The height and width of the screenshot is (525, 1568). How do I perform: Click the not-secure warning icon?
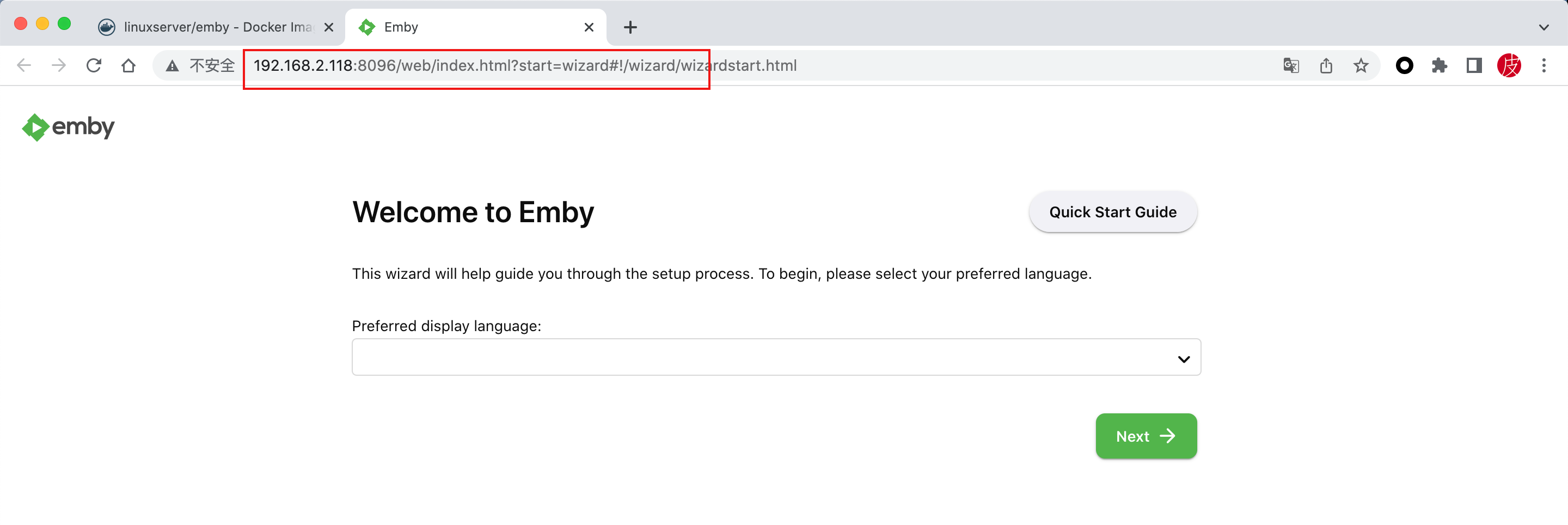click(x=173, y=65)
